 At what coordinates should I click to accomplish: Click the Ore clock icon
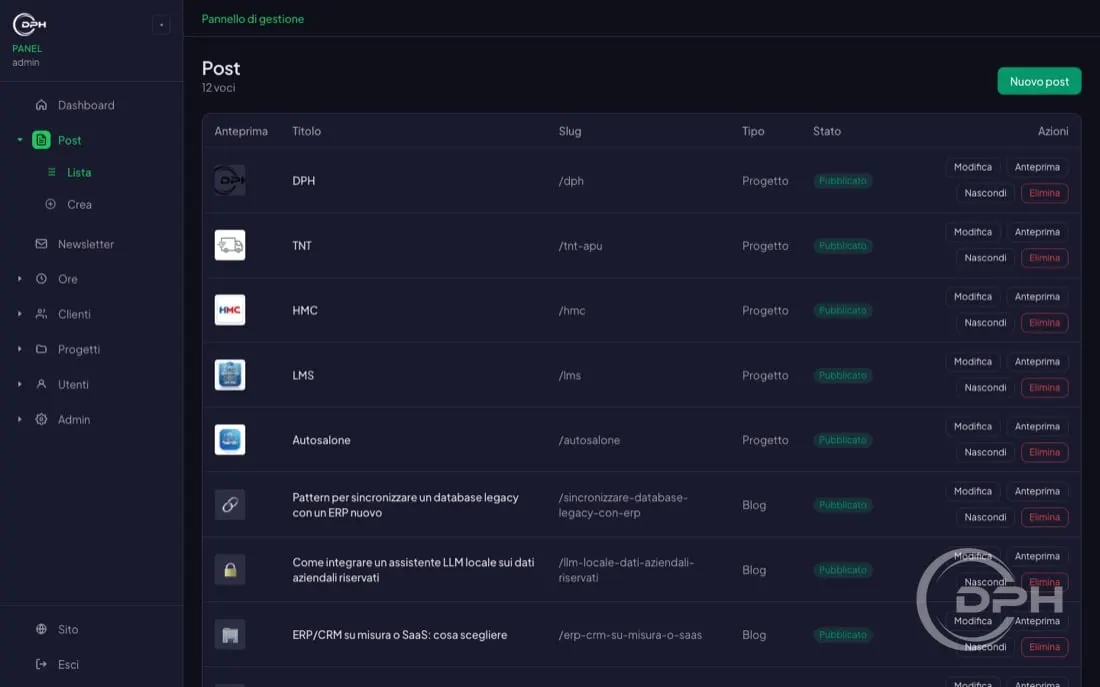pos(41,279)
